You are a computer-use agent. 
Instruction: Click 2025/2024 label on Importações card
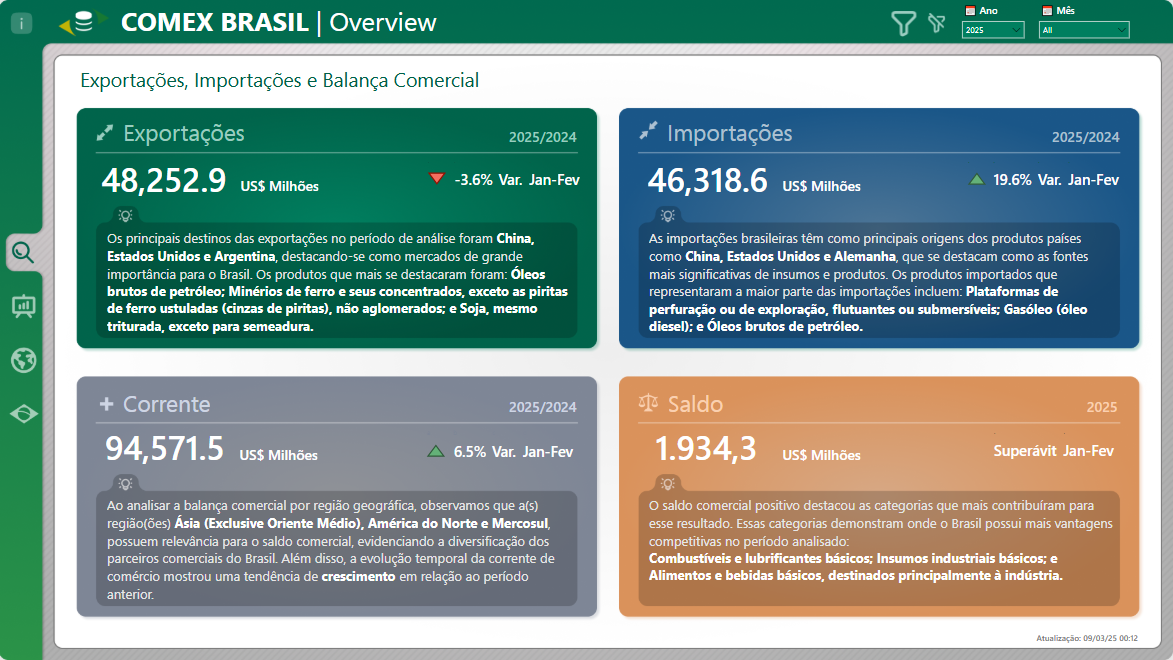click(1085, 137)
